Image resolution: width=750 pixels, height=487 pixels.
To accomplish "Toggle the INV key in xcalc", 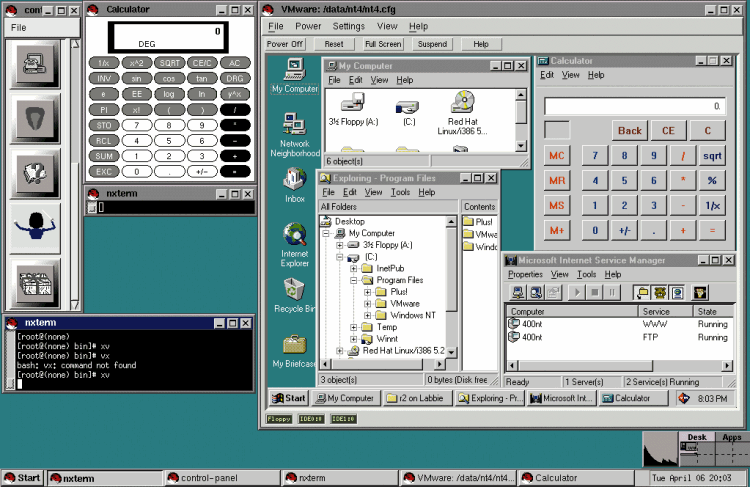I will [x=104, y=78].
